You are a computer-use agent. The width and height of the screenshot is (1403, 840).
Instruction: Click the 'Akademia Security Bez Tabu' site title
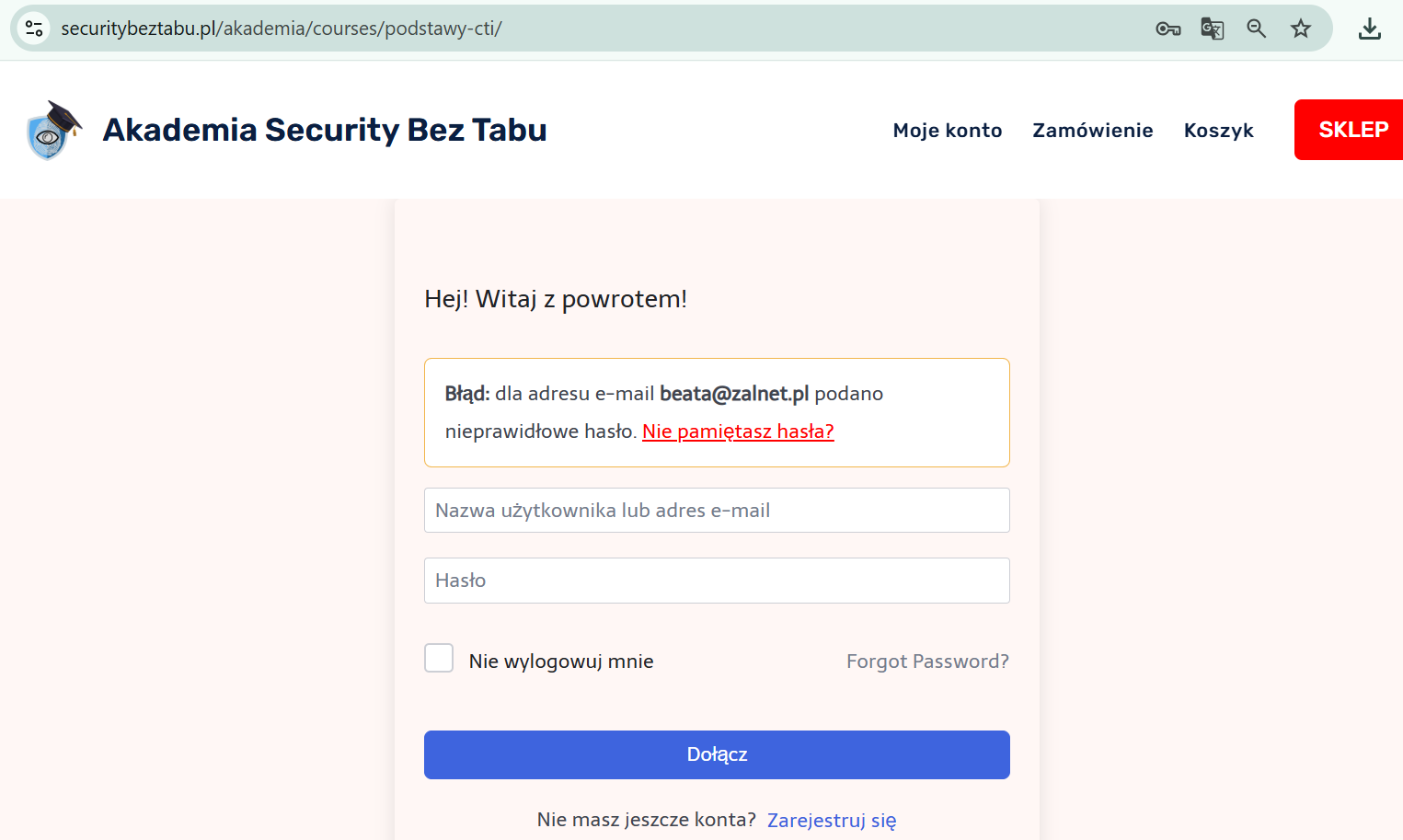point(325,130)
